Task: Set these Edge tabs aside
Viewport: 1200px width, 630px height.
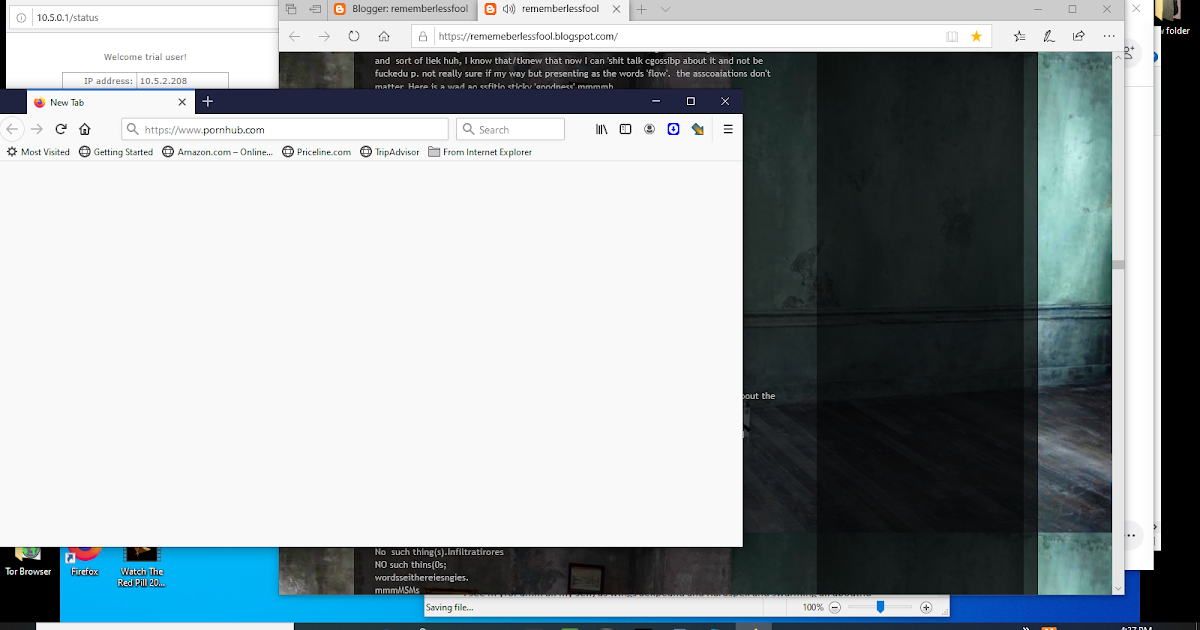Action: [x=315, y=9]
